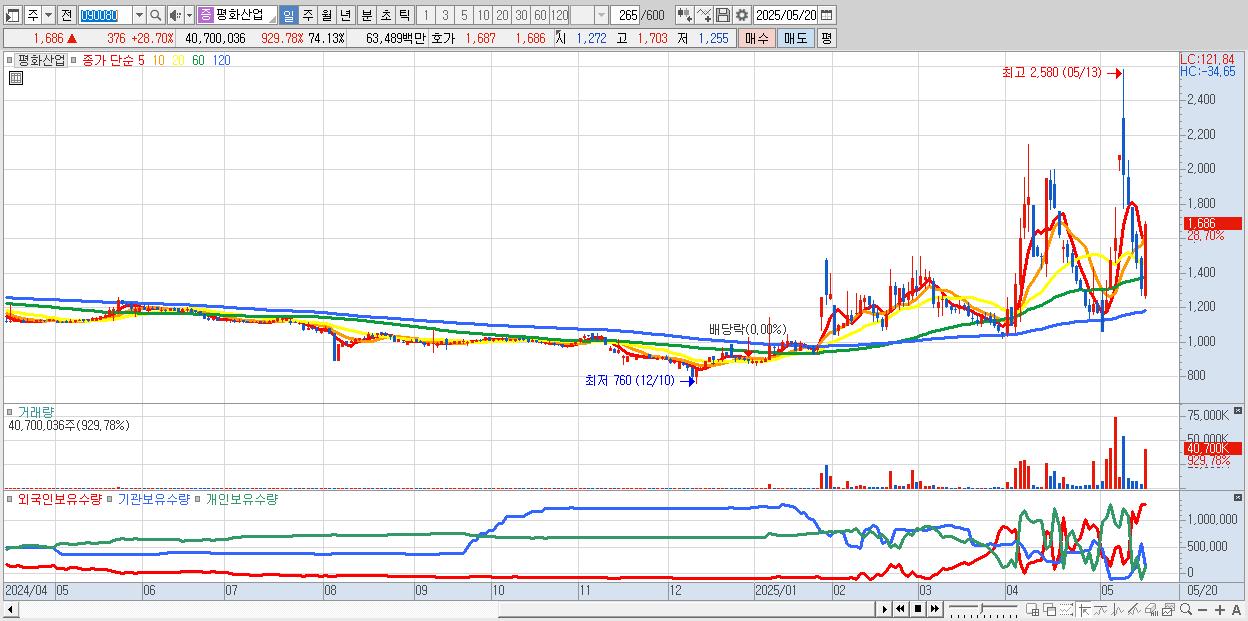Click the compare charts icon with dropdown
This screenshot has width=1248, height=621.
[684, 15]
